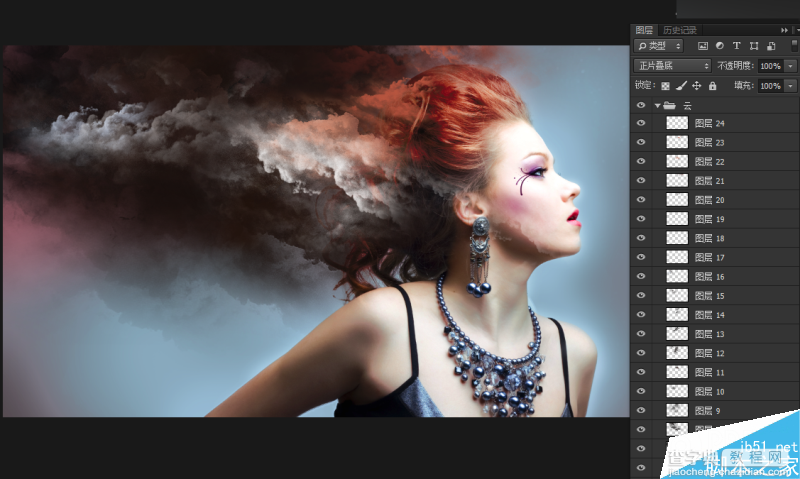Collapse the 云 group triangle
Screen dimensions: 800x479
[x=658, y=106]
